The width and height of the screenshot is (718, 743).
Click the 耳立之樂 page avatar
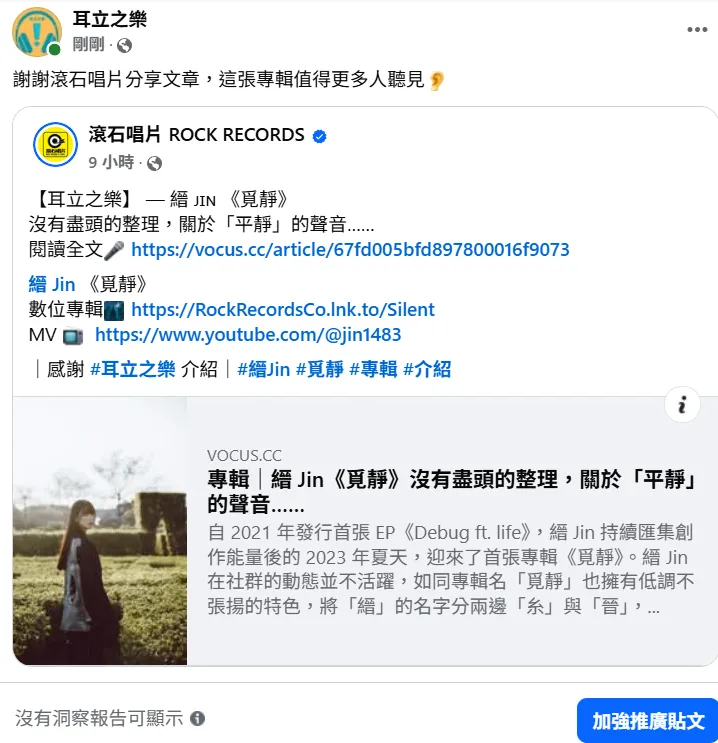point(37,32)
